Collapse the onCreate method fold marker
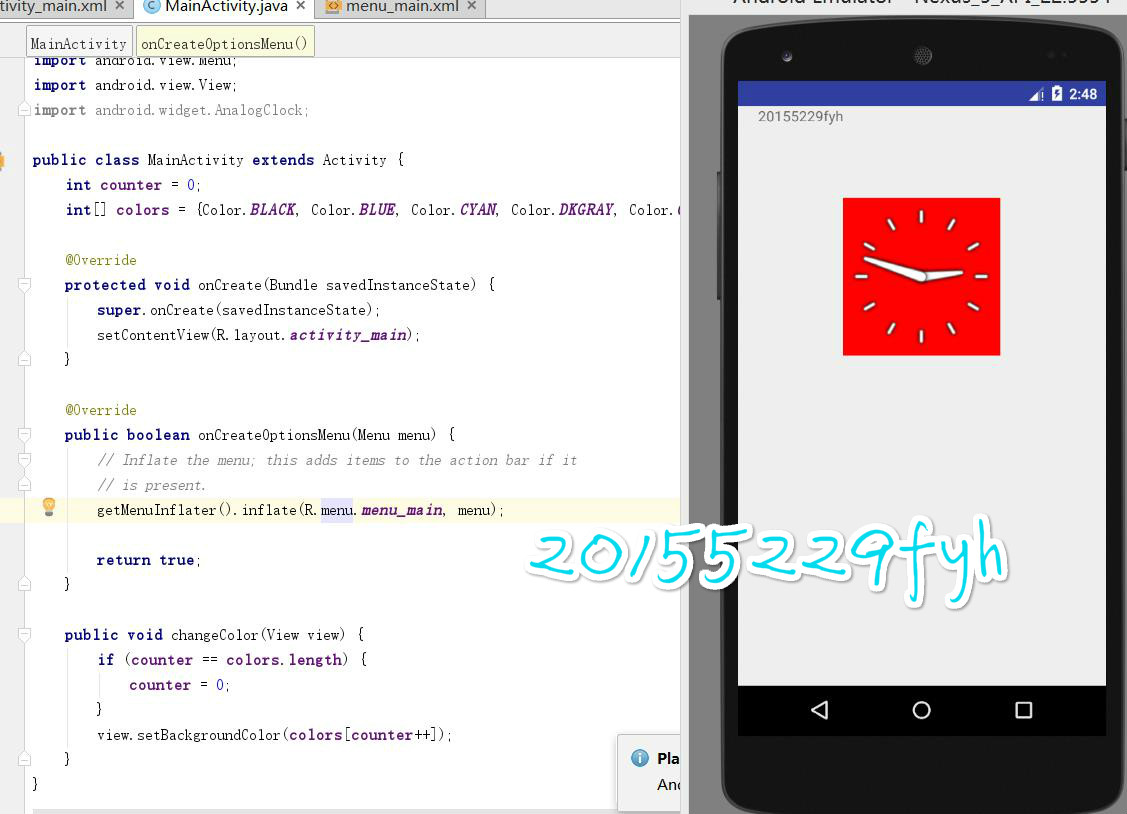1127x814 pixels. (24, 285)
